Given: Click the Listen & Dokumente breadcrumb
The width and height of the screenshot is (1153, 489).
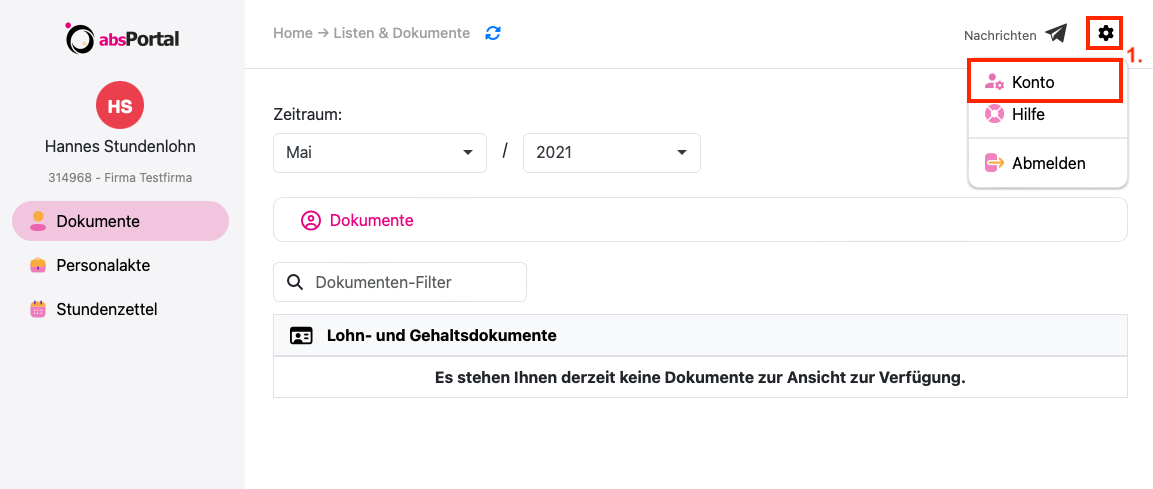Looking at the screenshot, I should click(x=401, y=33).
